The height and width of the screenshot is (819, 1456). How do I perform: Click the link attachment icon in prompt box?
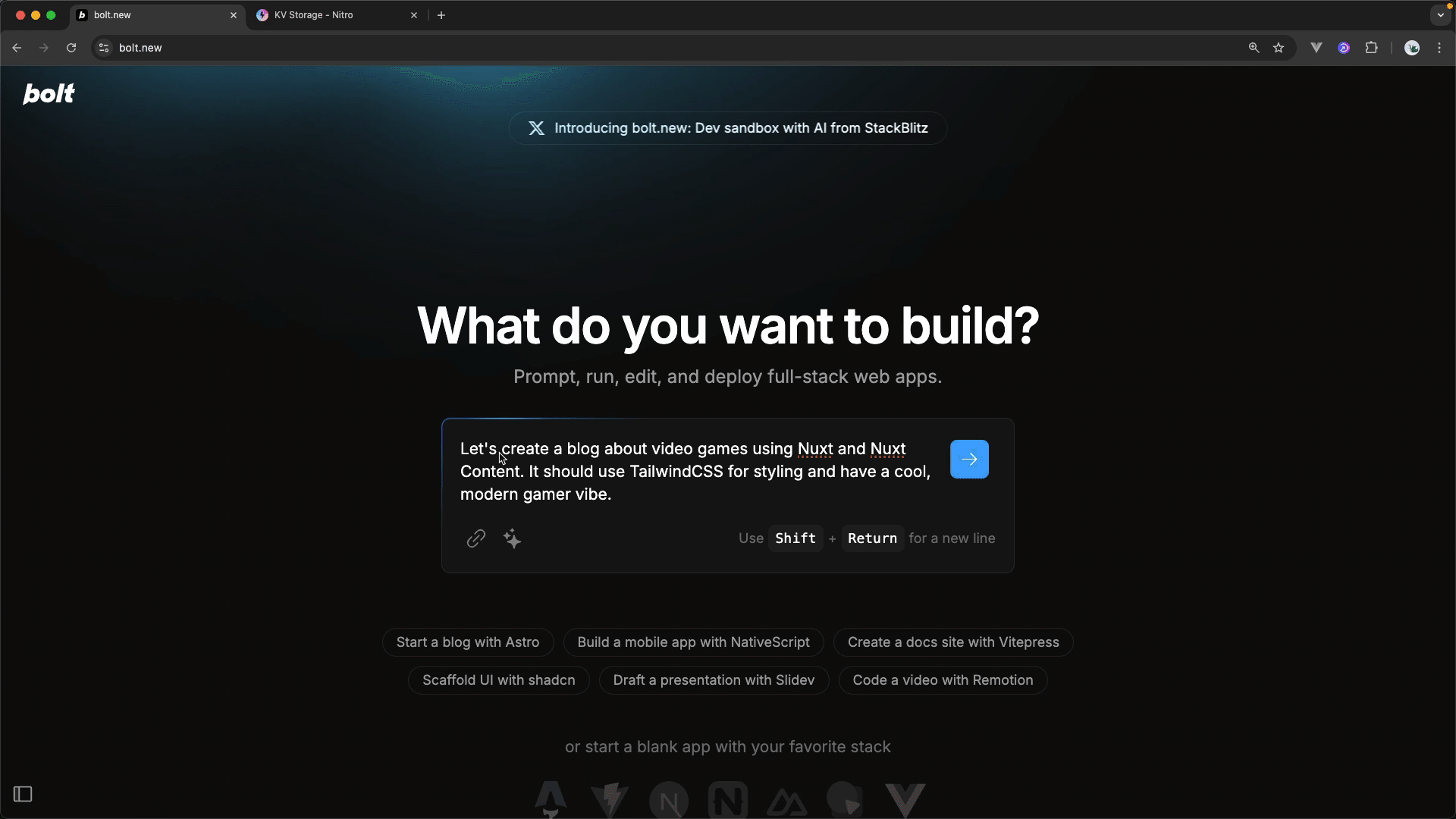tap(477, 538)
